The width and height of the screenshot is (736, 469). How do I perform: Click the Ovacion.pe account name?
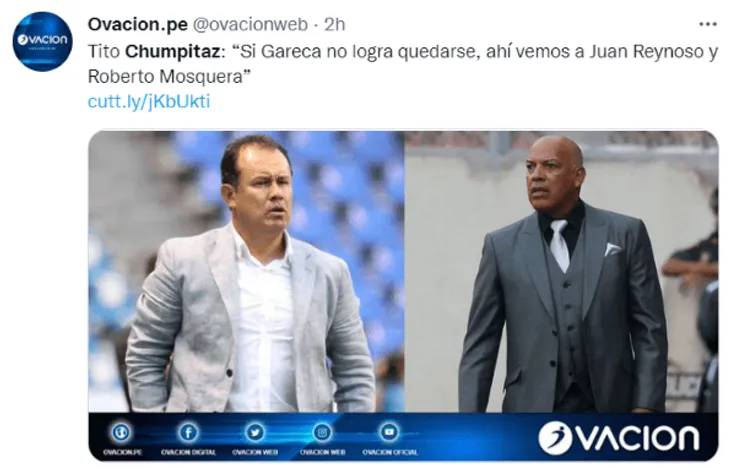[x=138, y=24]
